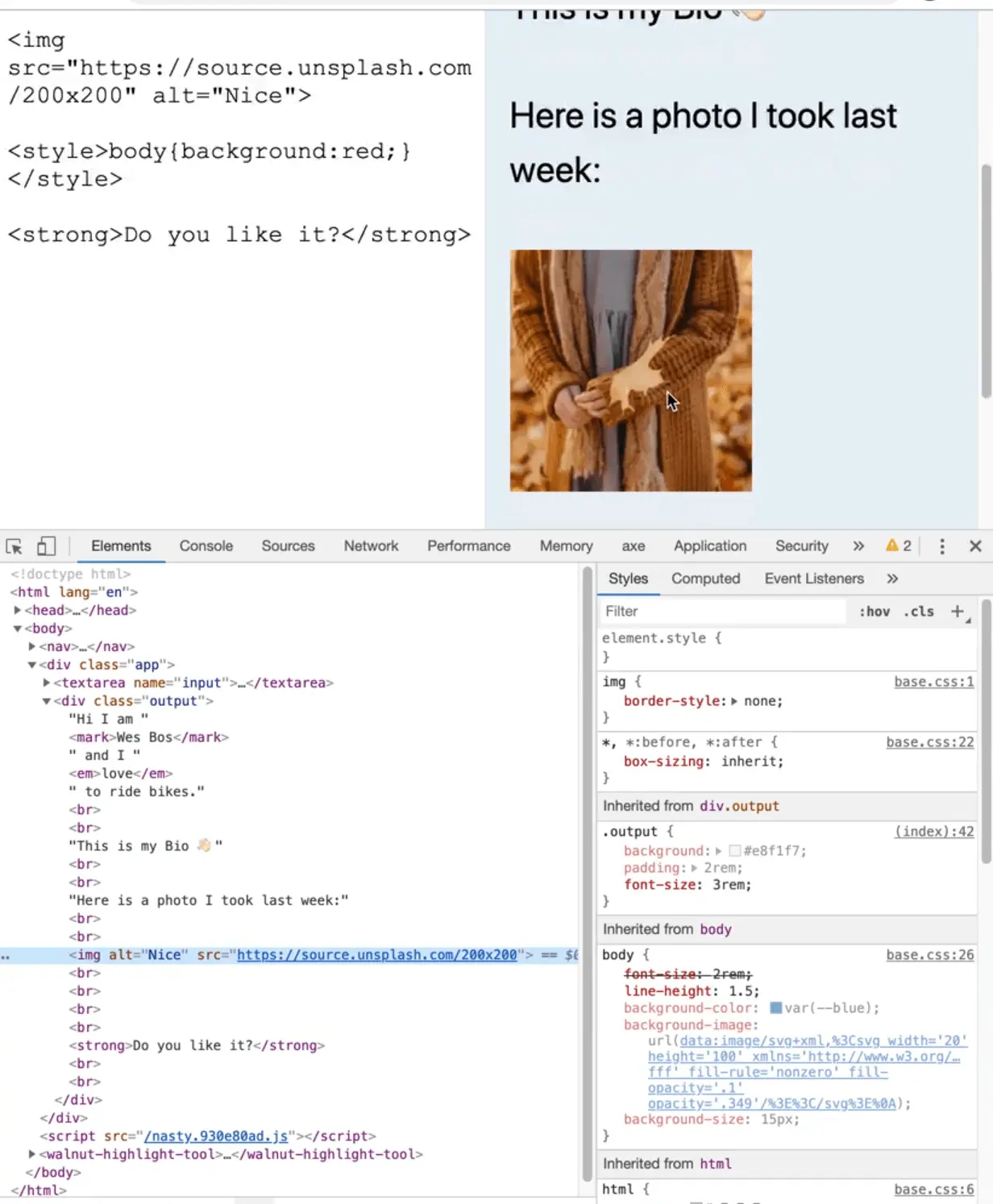Toggle the :hov element state button
Viewport: 993px width, 1204px height.
click(x=874, y=612)
